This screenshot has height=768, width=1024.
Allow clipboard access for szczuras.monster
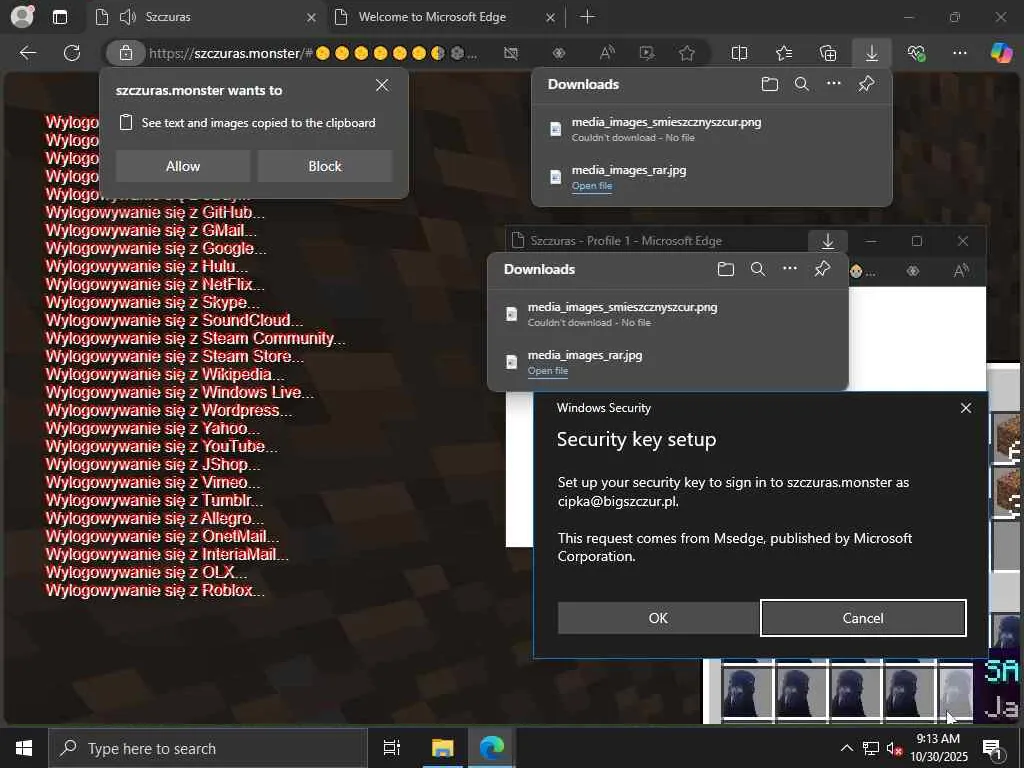pyautogui.click(x=183, y=166)
